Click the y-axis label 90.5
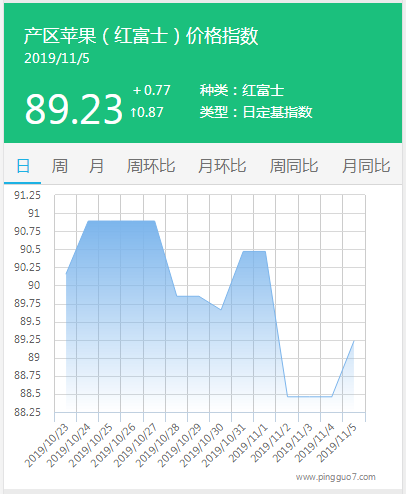 30,249
